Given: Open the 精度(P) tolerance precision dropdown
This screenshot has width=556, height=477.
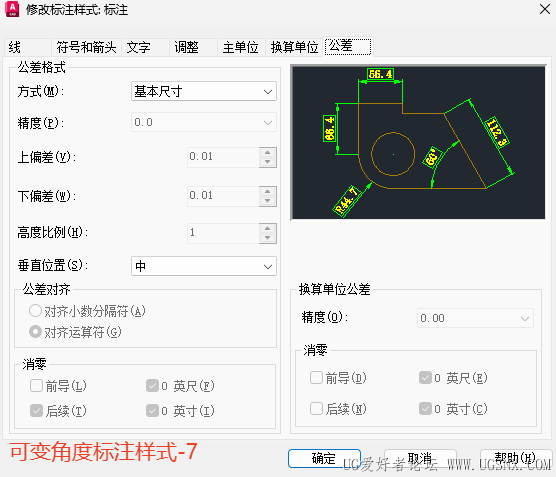Looking at the screenshot, I should (x=204, y=122).
